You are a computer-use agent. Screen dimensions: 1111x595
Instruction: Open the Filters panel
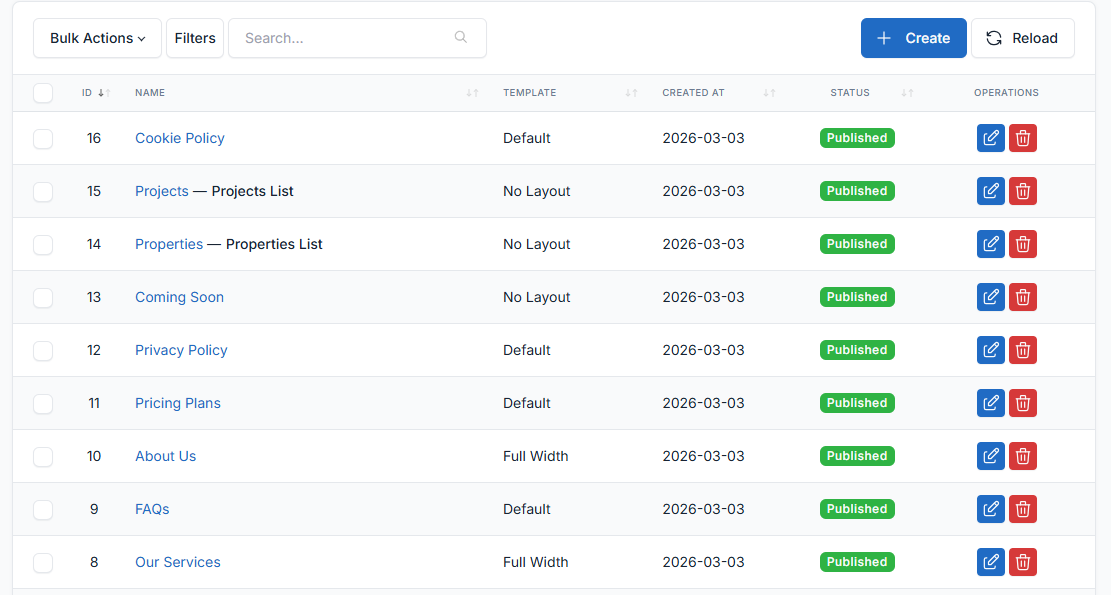click(195, 38)
